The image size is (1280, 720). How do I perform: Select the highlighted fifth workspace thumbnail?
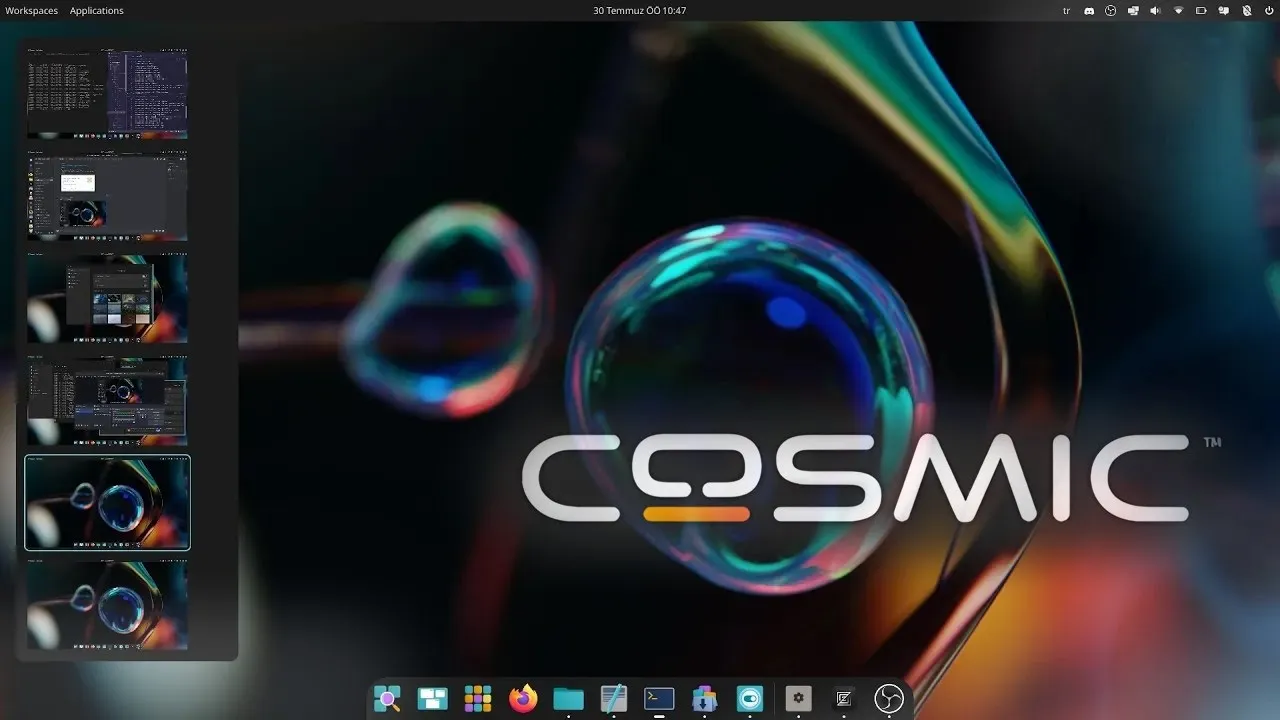pyautogui.click(x=107, y=503)
